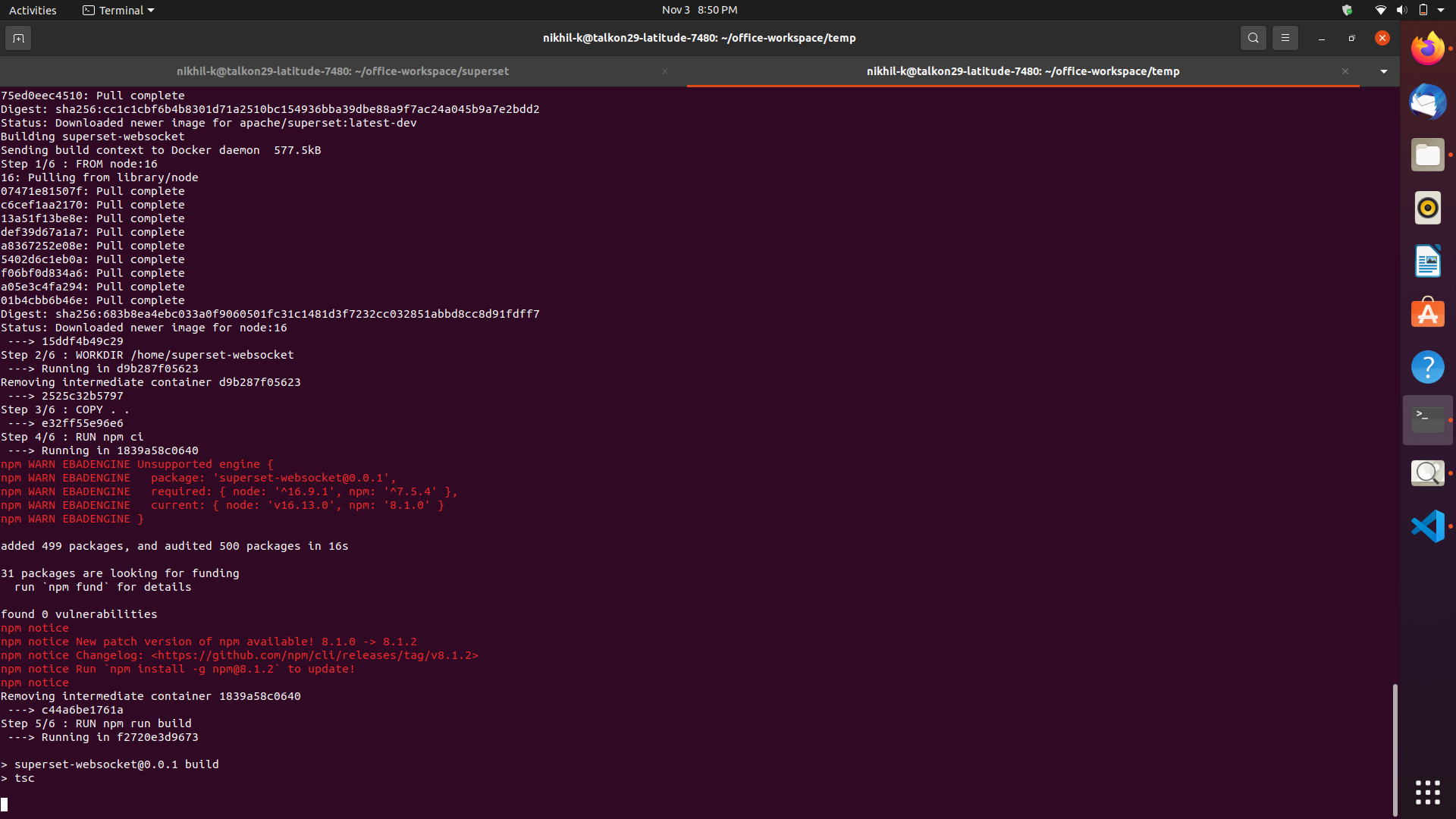Viewport: 1456px width, 819px height.
Task: Close the superset terminal tab
Action: pos(665,71)
